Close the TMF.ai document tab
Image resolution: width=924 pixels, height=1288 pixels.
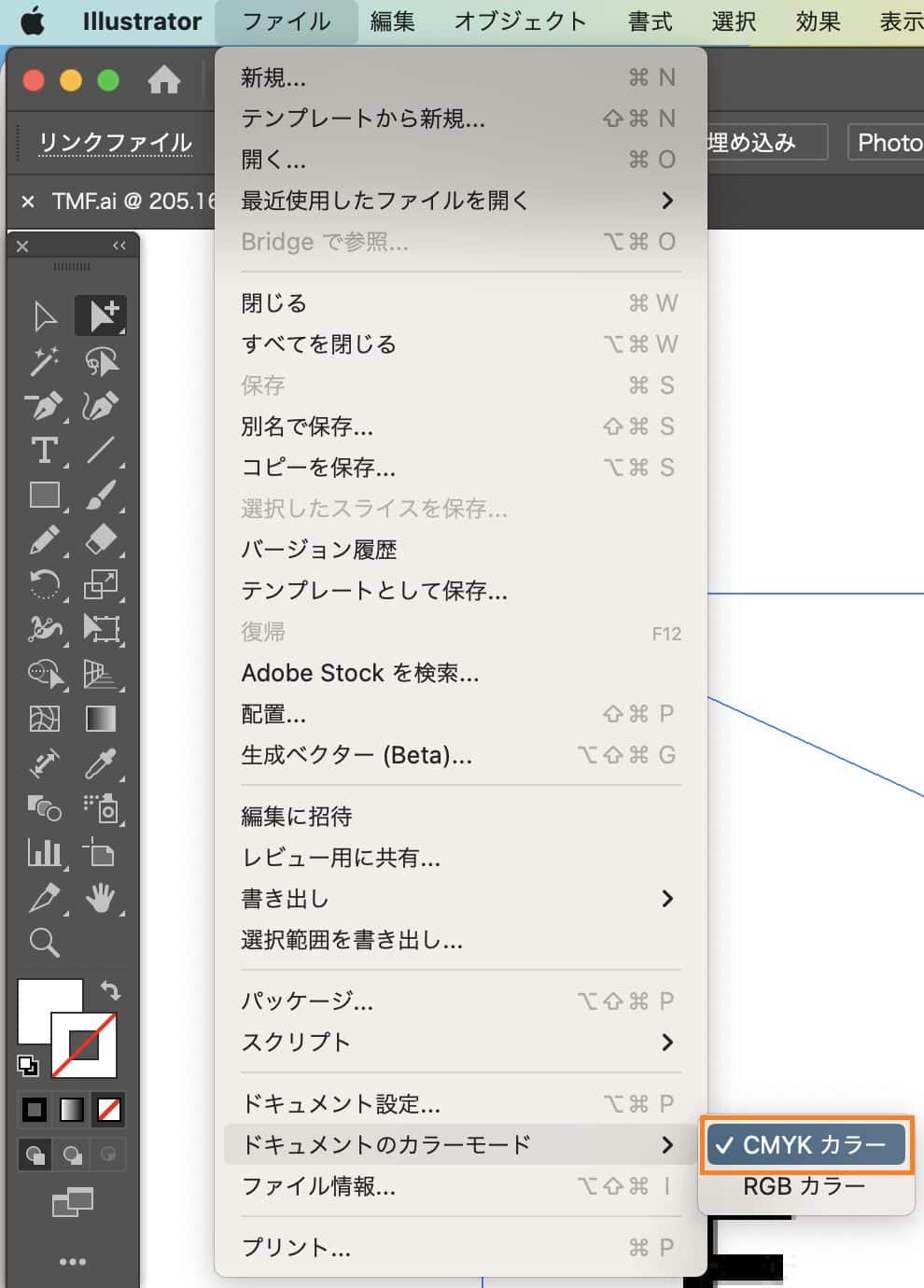(28, 202)
